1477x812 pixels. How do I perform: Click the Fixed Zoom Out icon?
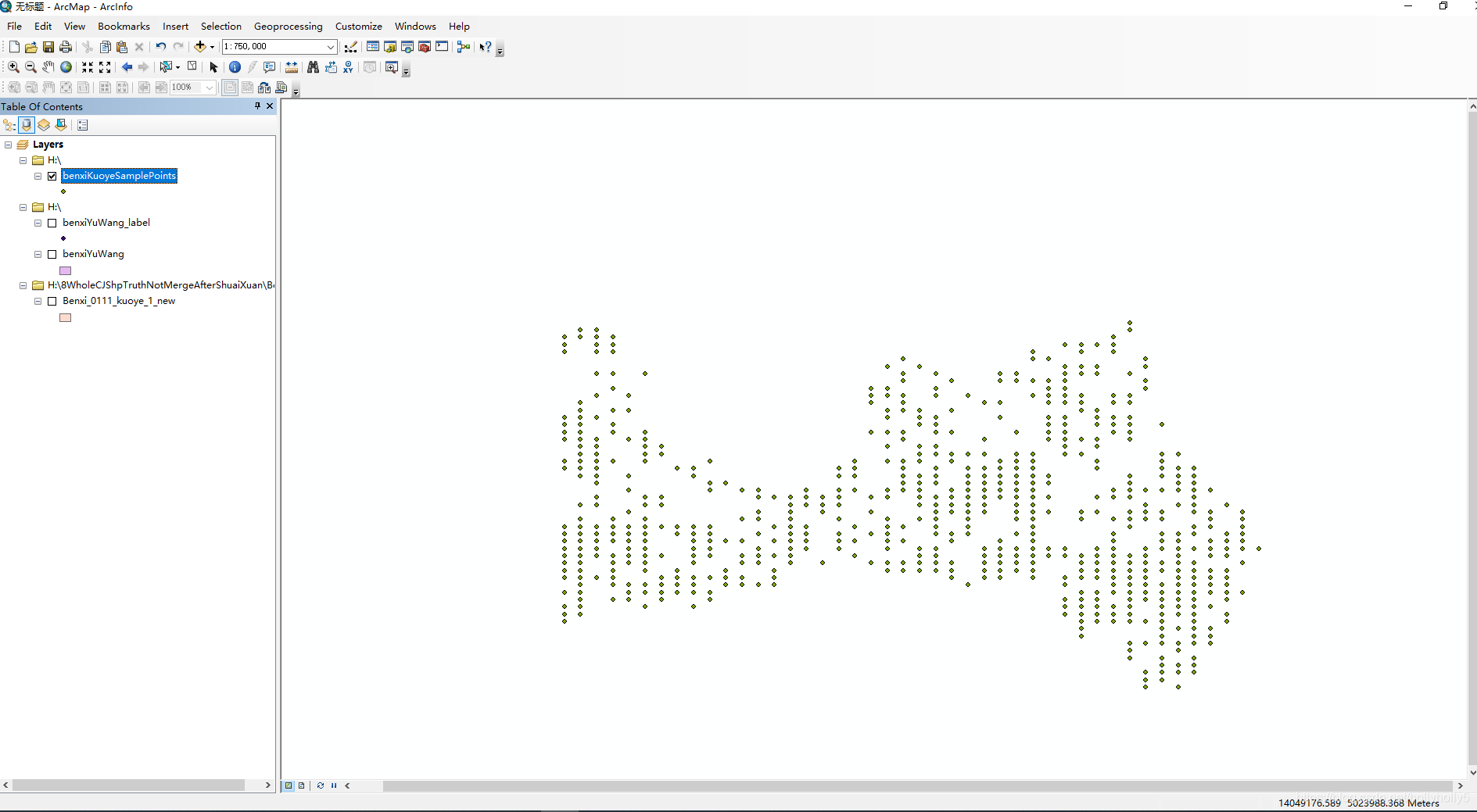point(105,67)
